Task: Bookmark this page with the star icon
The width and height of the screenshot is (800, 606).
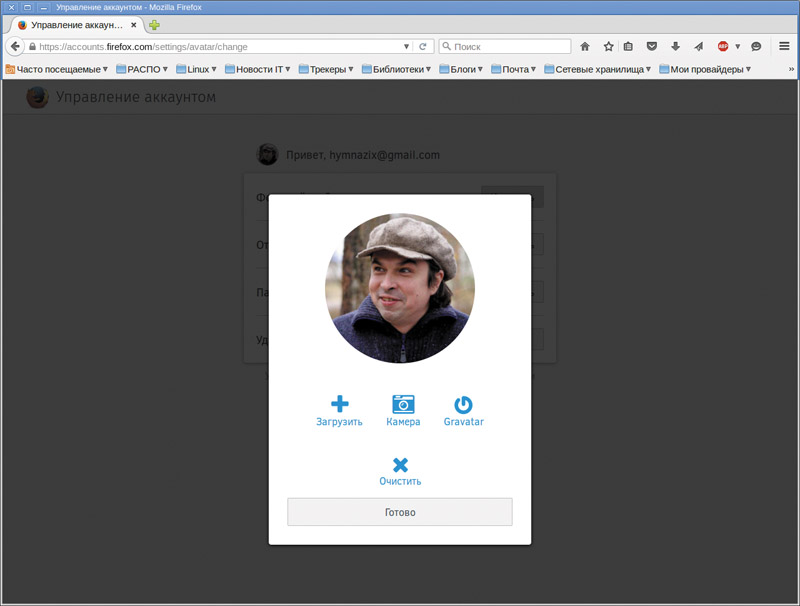Action: coord(608,46)
